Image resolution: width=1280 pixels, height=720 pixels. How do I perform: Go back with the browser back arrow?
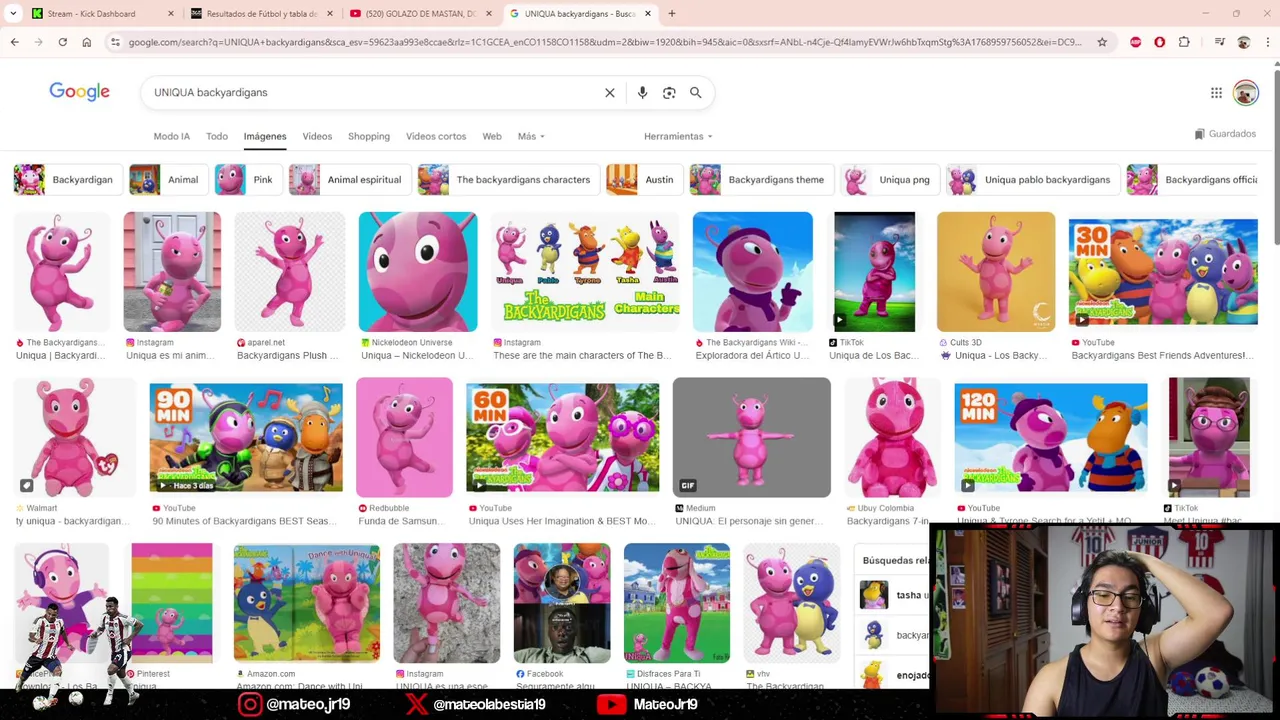pos(15,42)
